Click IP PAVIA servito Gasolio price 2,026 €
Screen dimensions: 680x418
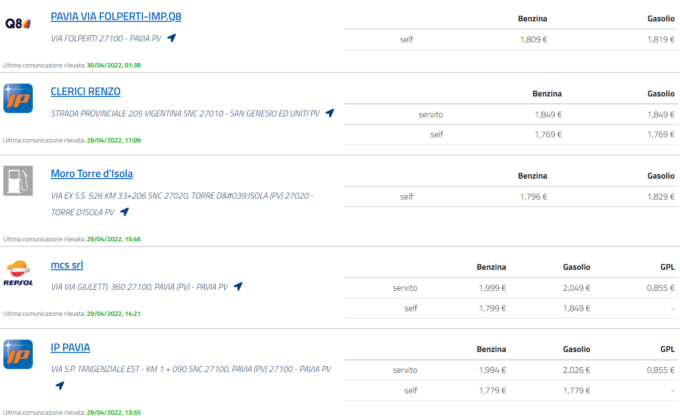point(576,370)
